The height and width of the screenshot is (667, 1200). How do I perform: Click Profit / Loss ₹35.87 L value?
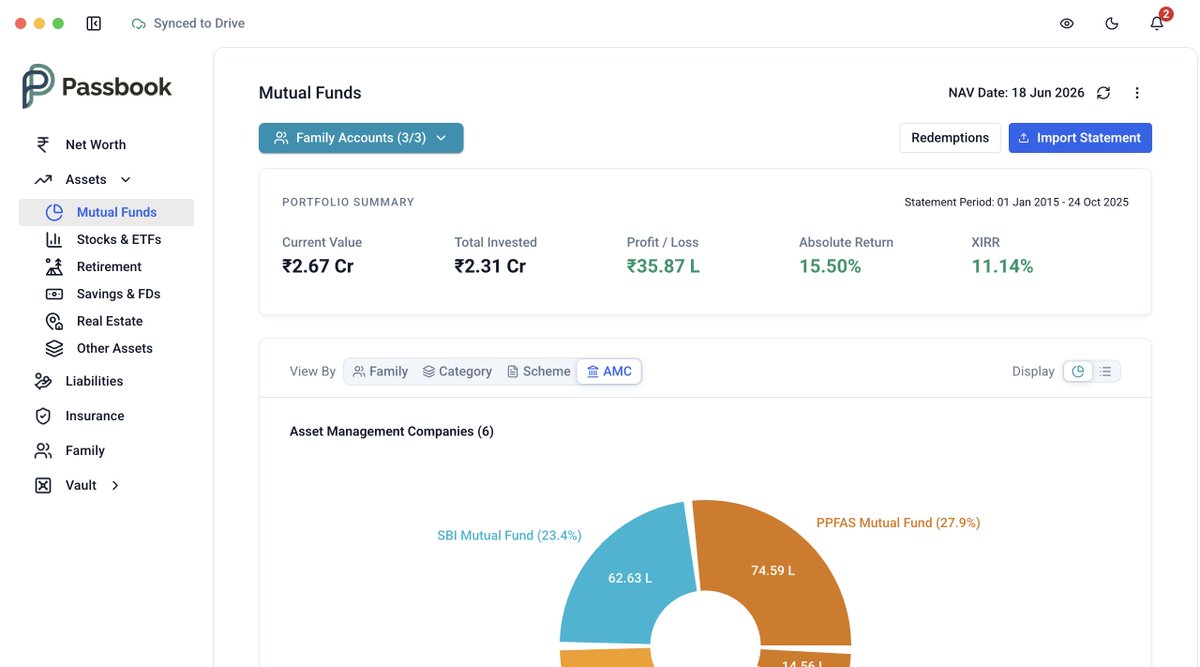pyautogui.click(x=663, y=266)
